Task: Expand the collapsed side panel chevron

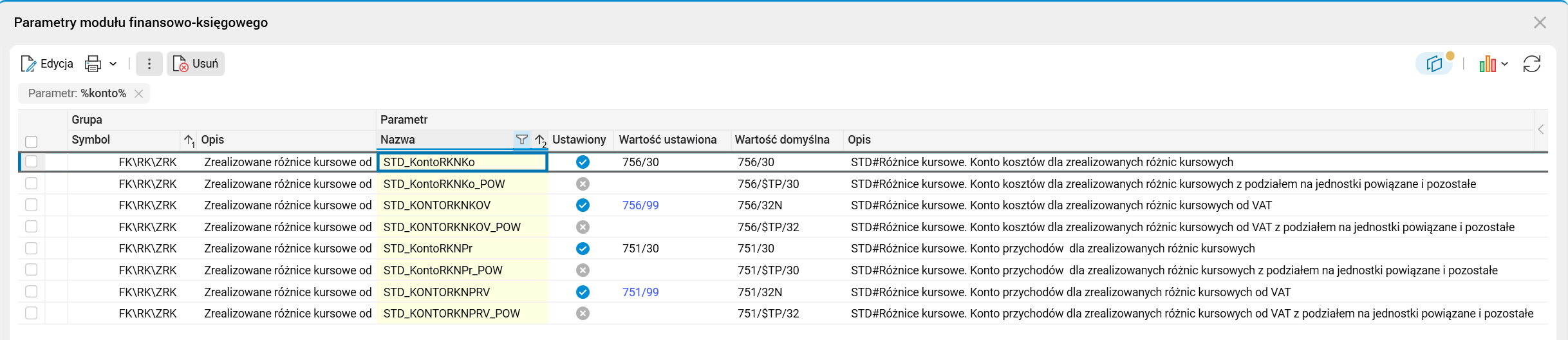Action: click(x=1541, y=129)
